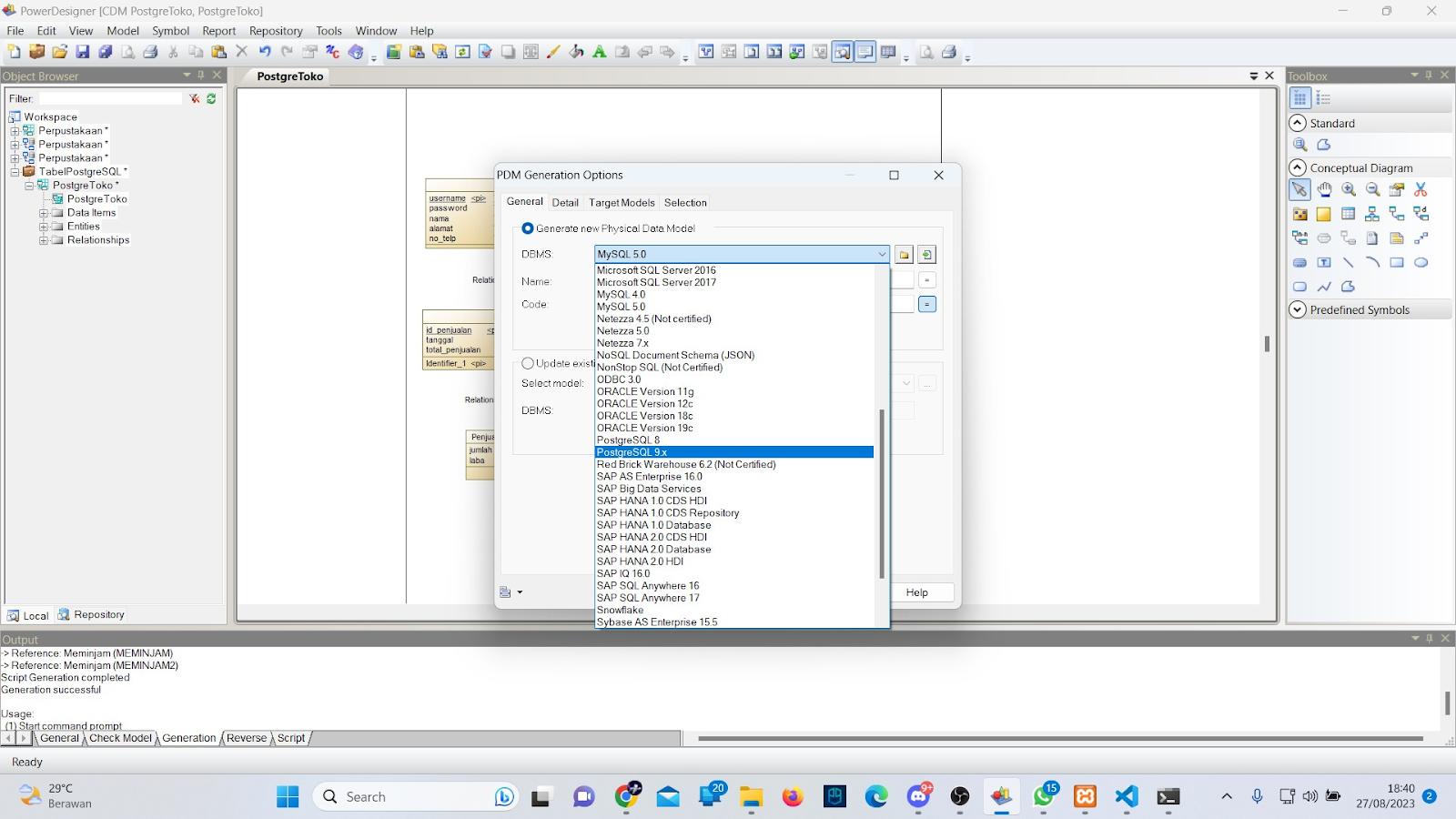Screen dimensions: 1456x819
Task: Collapse the Standard toolbox section
Action: (x=1299, y=123)
